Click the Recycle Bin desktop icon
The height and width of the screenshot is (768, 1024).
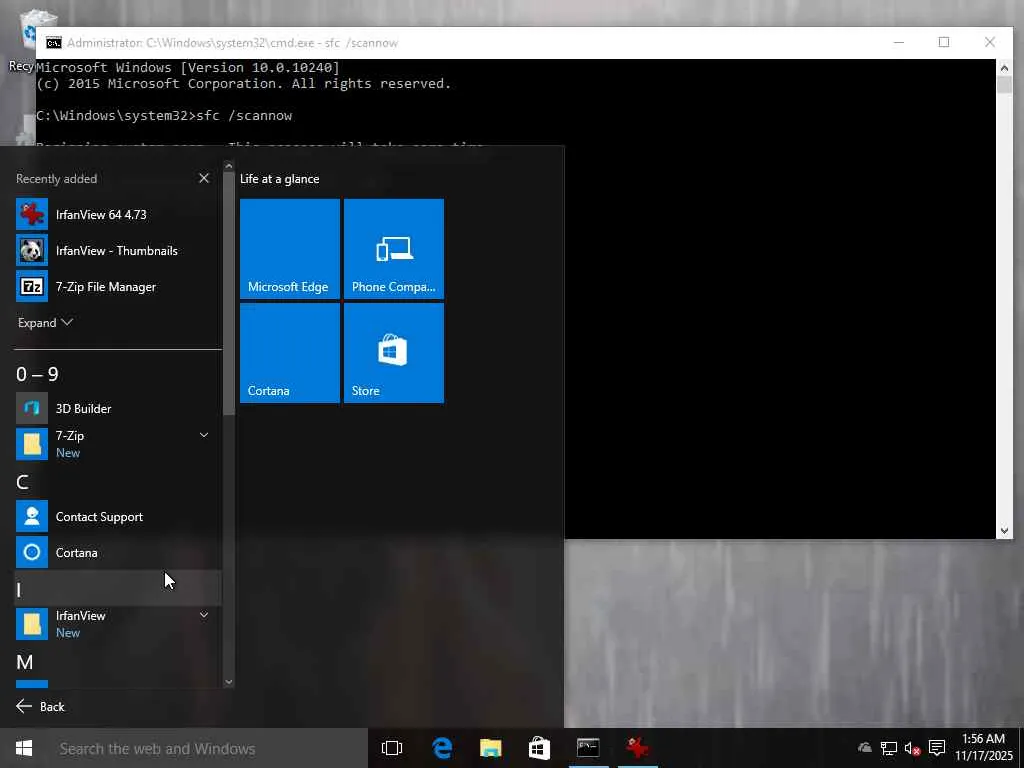click(26, 40)
